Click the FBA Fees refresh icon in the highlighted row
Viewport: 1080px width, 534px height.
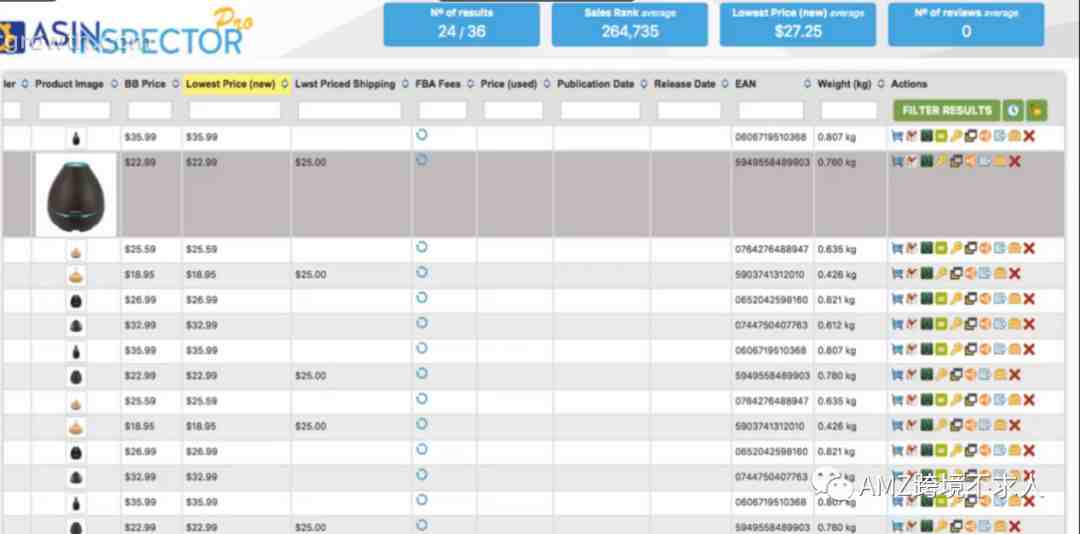[421, 160]
